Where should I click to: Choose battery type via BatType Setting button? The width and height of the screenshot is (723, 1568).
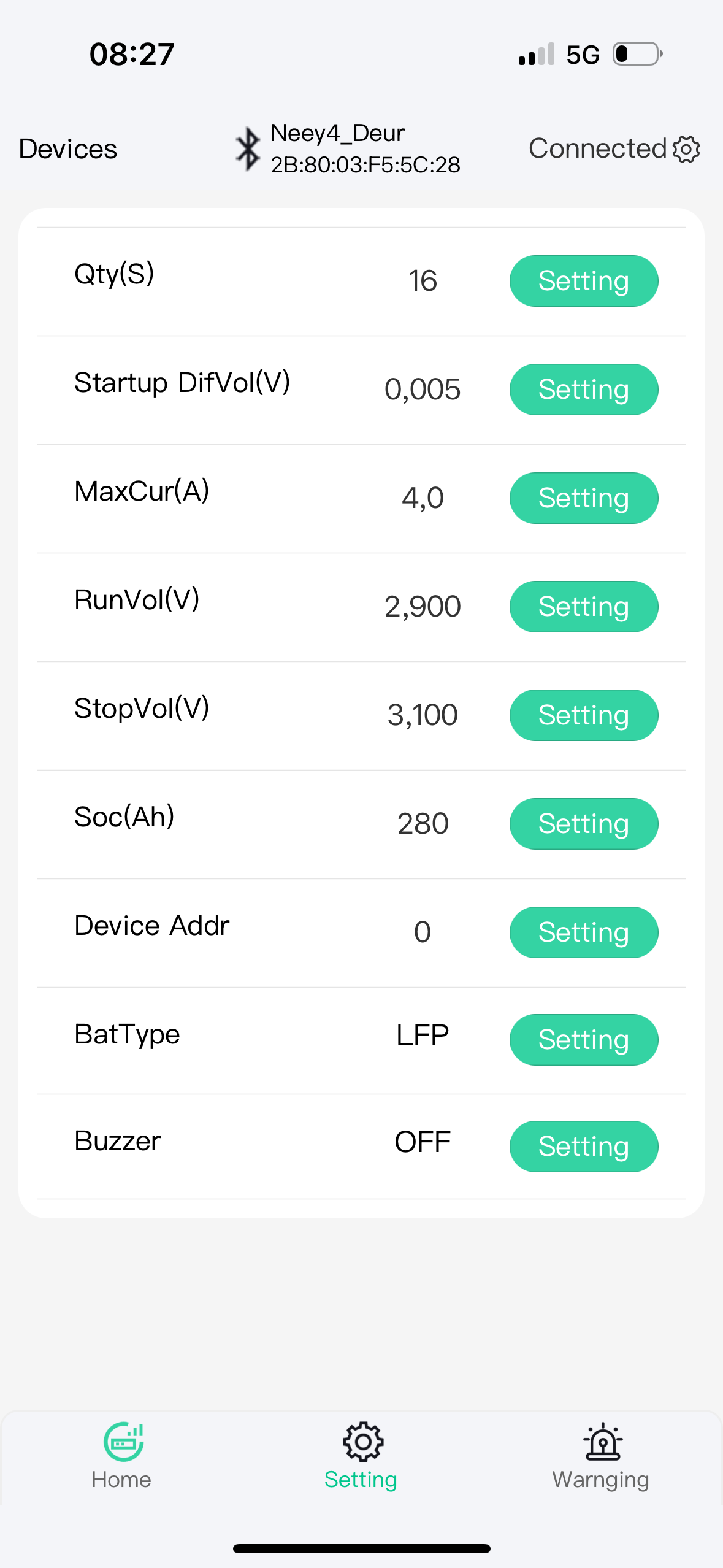583,1040
